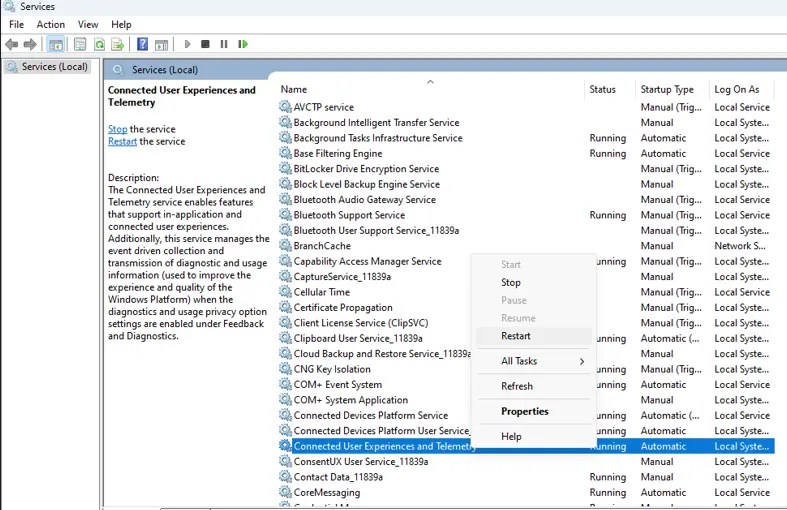
Task: Select Properties in the context menu
Action: [525, 411]
